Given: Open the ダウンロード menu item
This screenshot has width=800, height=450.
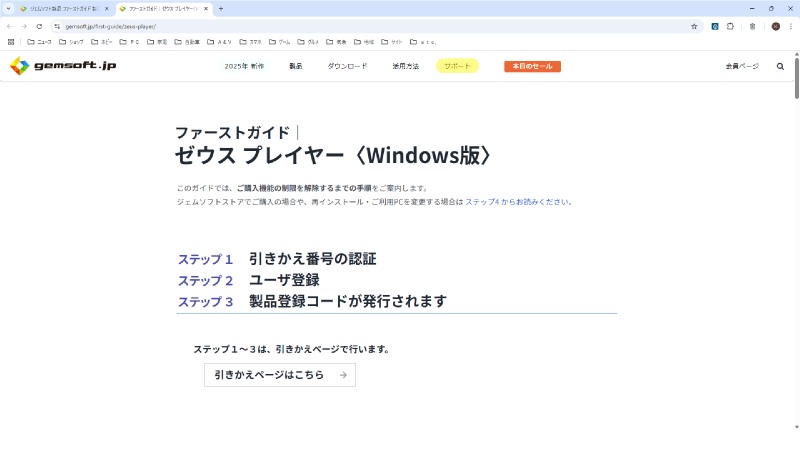Looking at the screenshot, I should (x=347, y=66).
